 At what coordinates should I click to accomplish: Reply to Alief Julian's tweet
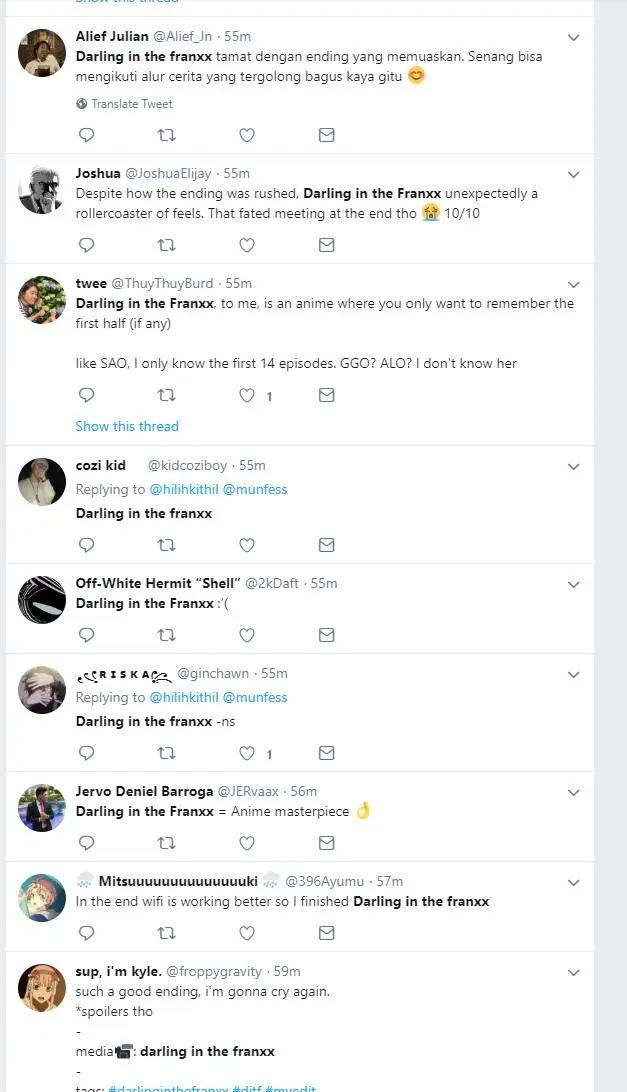pyautogui.click(x=87, y=135)
